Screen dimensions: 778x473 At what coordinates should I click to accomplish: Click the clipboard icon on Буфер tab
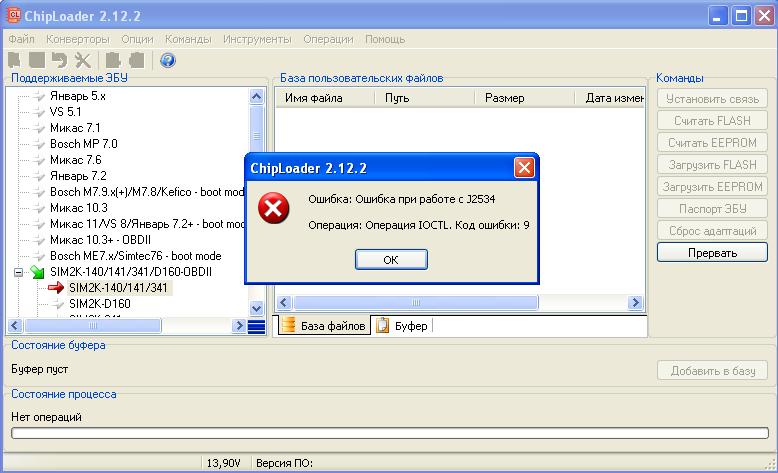click(x=383, y=326)
